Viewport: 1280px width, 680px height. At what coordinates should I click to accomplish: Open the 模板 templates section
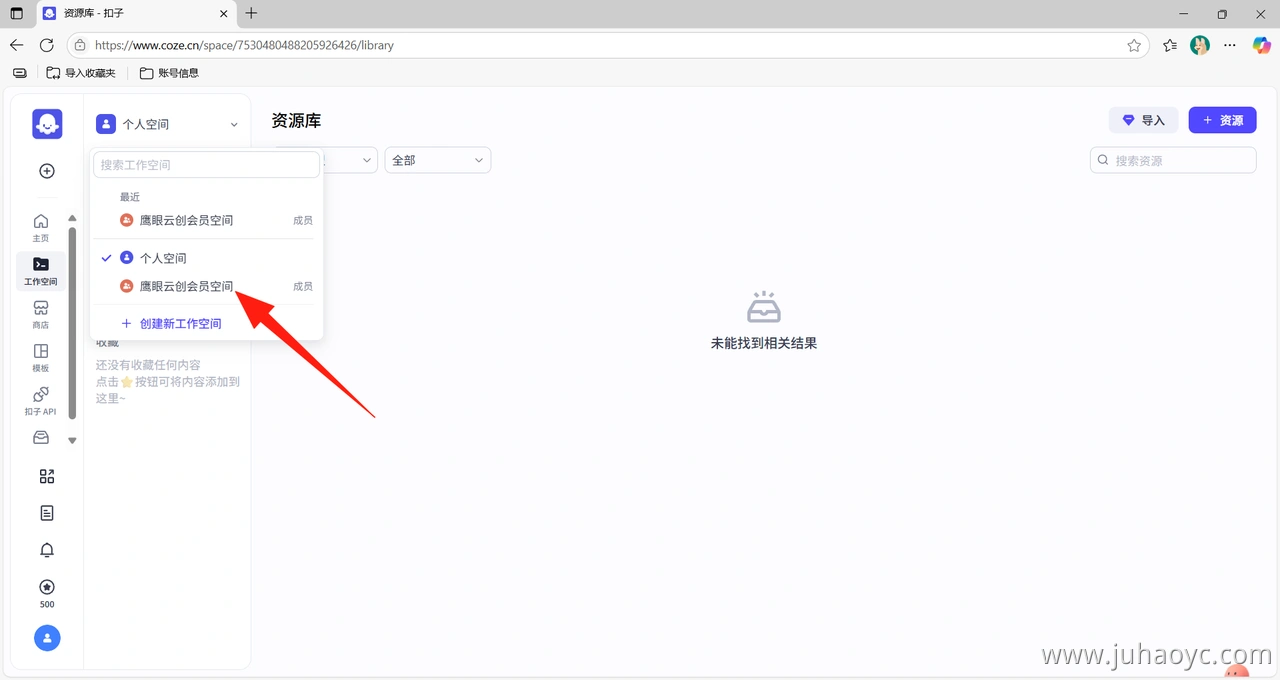point(41,358)
